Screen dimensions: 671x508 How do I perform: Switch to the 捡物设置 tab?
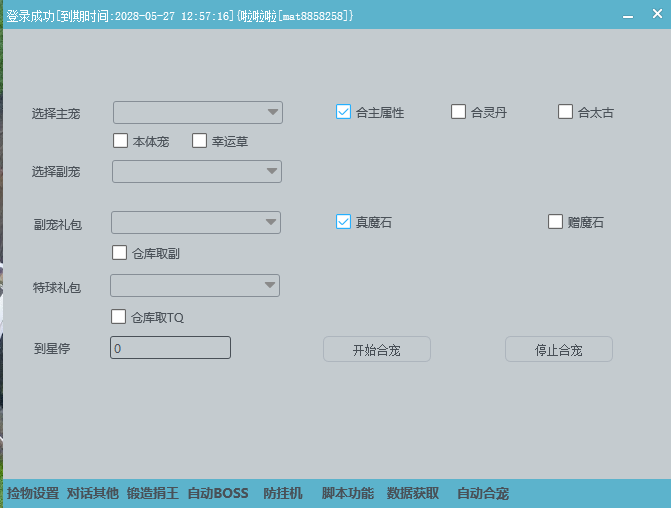point(33,494)
